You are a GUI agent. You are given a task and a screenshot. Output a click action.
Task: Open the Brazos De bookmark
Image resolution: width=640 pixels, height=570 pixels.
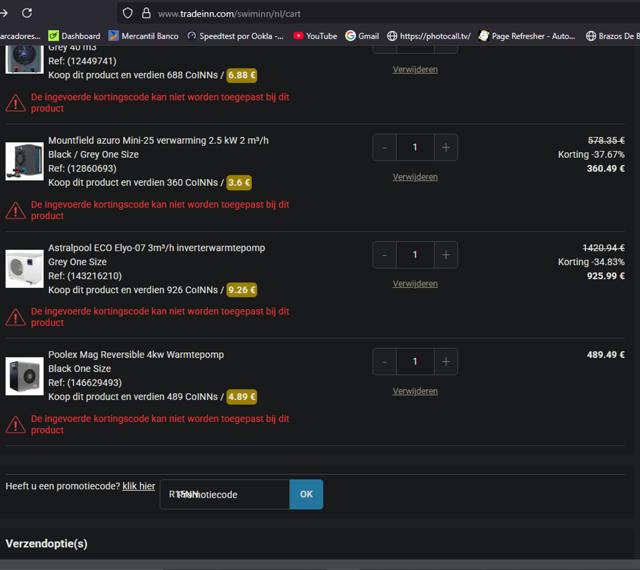pyautogui.click(x=613, y=36)
